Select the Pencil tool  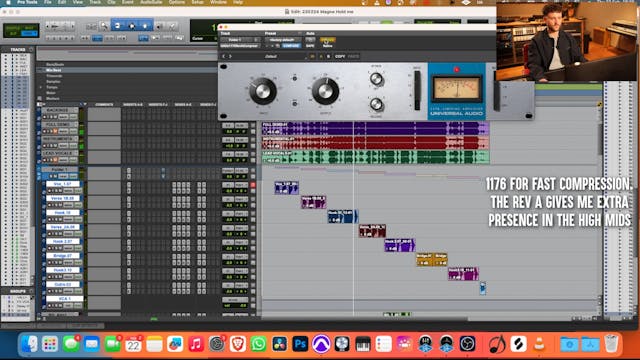(x=173, y=26)
